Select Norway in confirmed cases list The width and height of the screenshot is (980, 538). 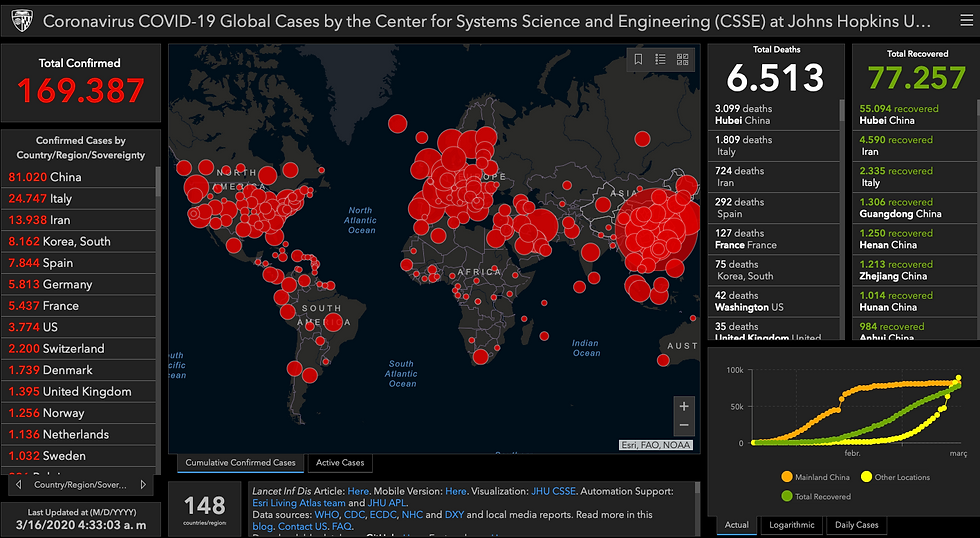pos(78,413)
